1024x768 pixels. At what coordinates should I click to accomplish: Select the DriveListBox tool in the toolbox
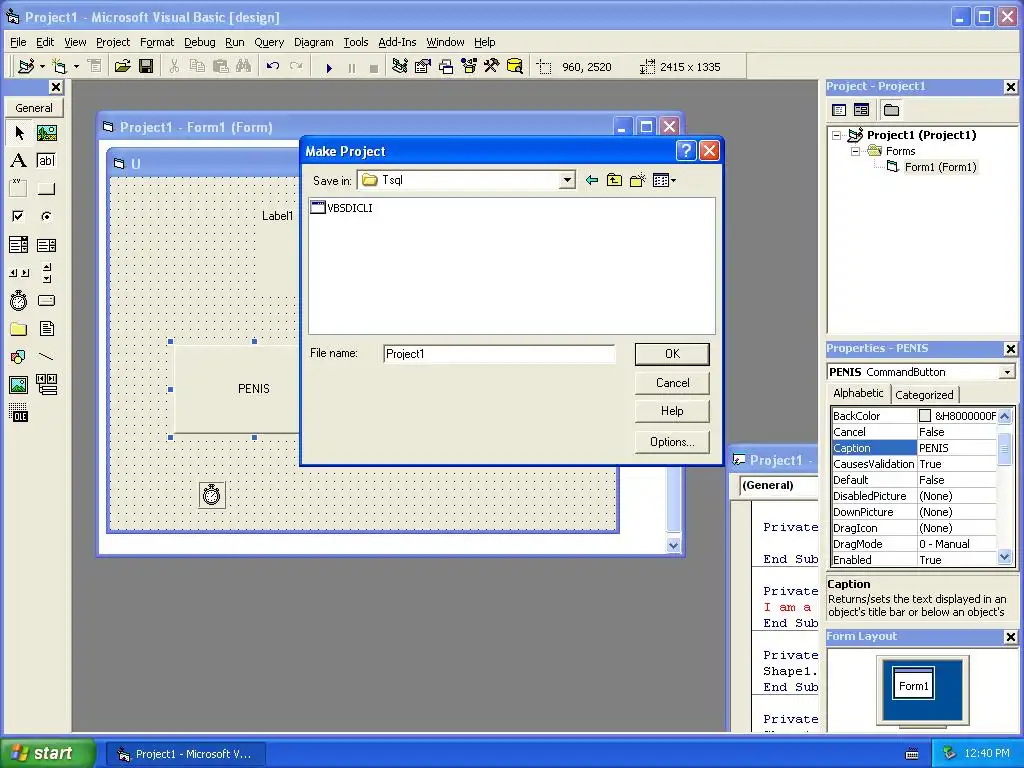pyautogui.click(x=46, y=300)
